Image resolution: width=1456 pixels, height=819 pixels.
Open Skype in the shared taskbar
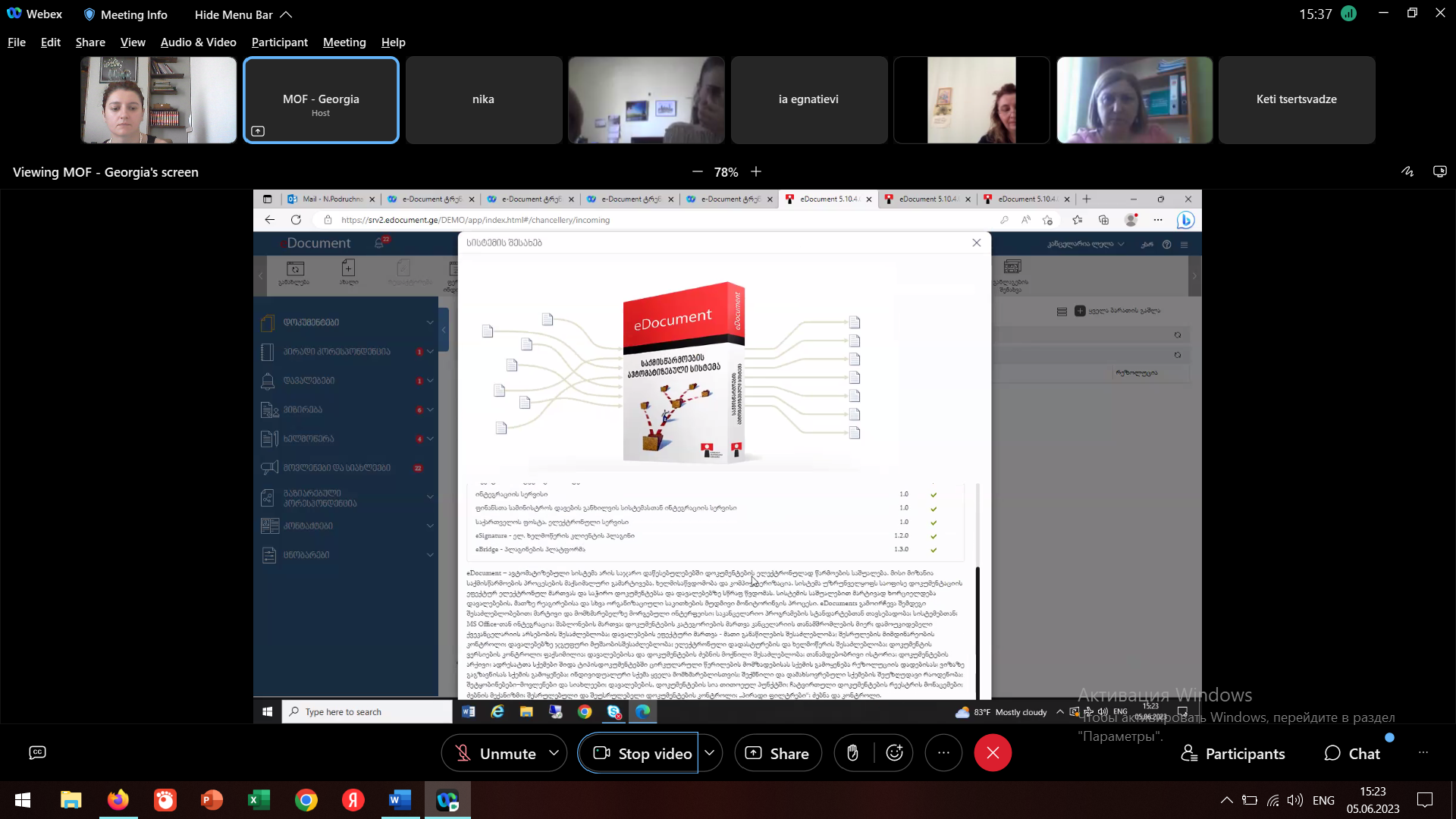pyautogui.click(x=613, y=712)
